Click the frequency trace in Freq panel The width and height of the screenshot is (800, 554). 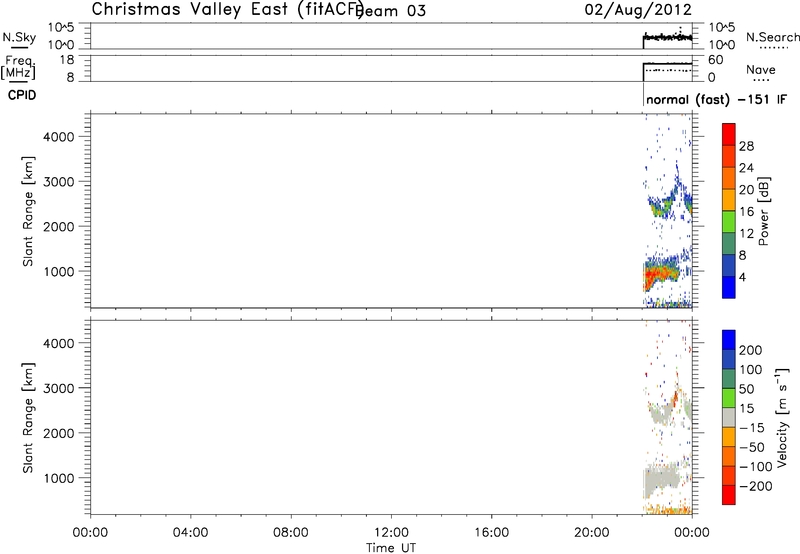[x=667, y=64]
